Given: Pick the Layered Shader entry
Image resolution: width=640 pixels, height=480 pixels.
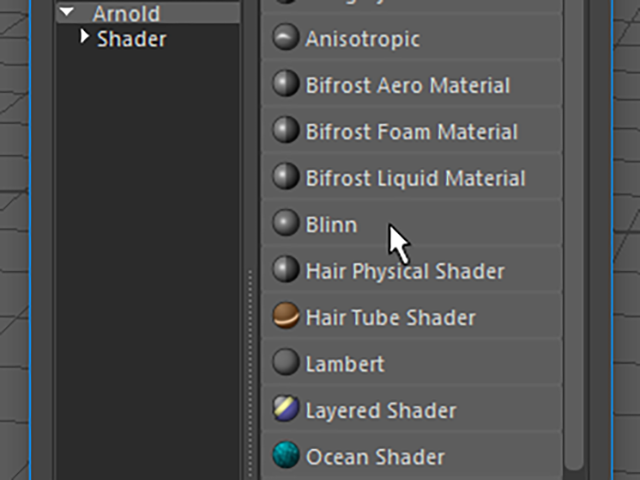Looking at the screenshot, I should tap(411, 409).
